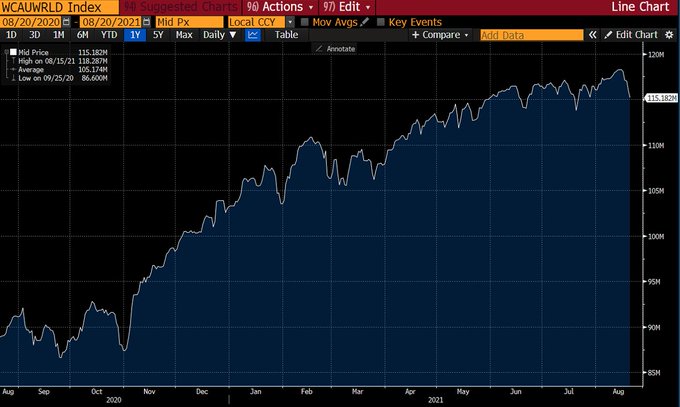Enable the Key Events checkbox
The width and height of the screenshot is (680, 407).
tap(381, 22)
